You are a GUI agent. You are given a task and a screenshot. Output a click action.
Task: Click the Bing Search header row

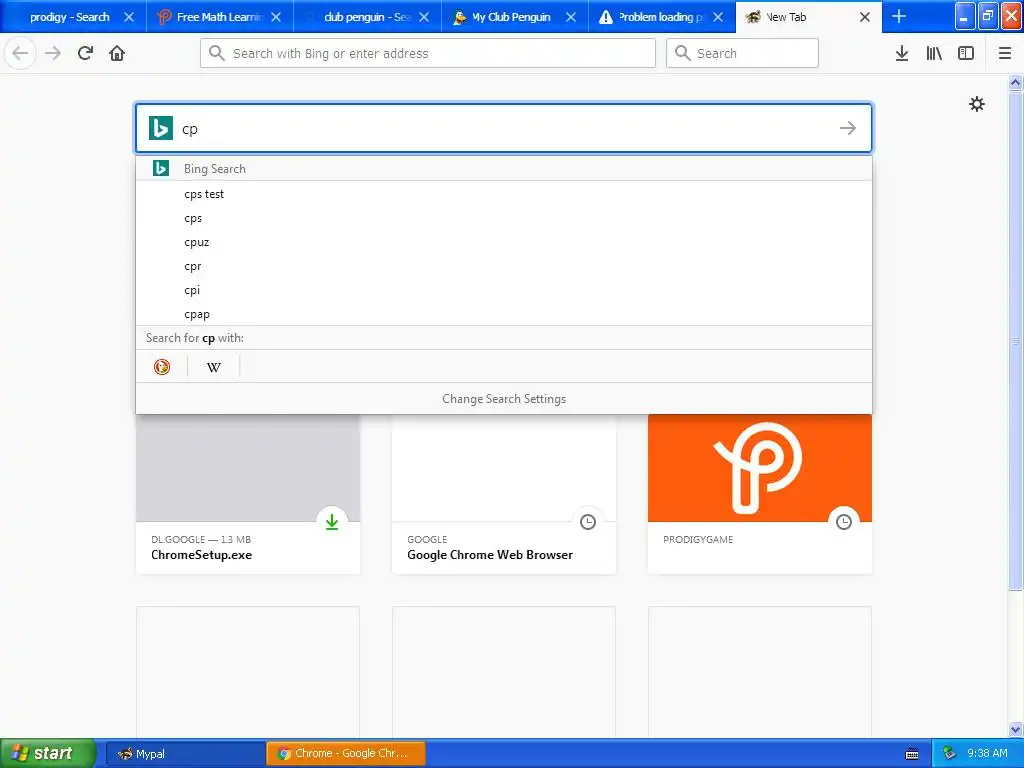(504, 168)
